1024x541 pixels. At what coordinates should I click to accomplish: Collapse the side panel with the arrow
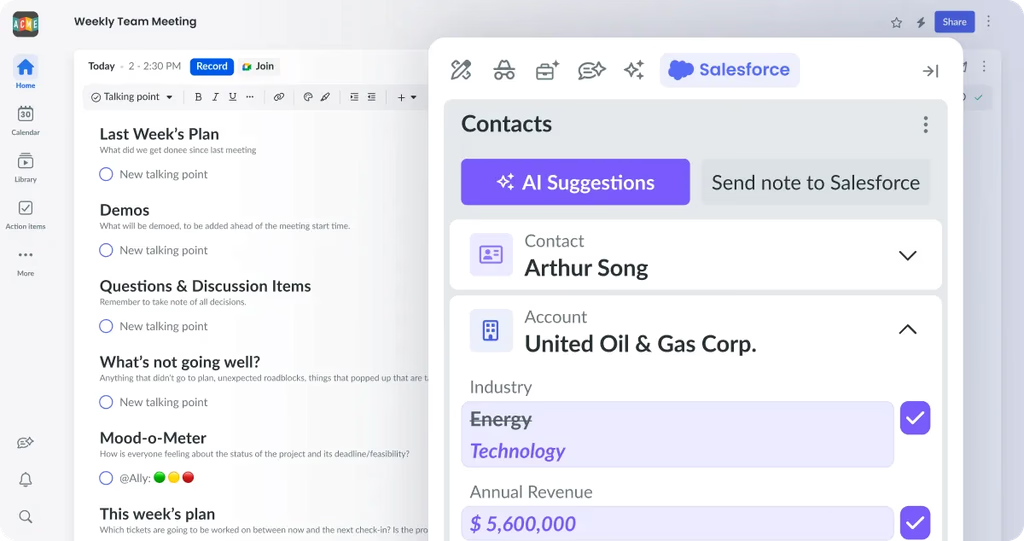pos(931,71)
